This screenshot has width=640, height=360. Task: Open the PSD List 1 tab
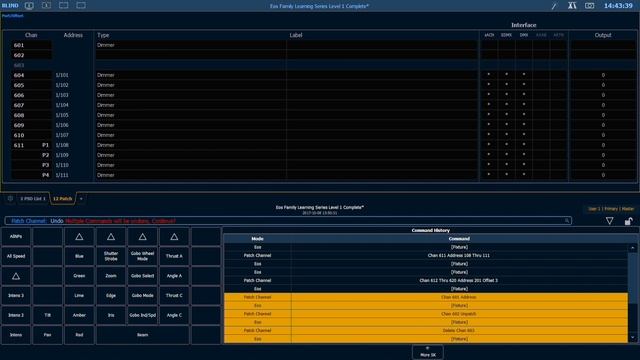(x=33, y=199)
